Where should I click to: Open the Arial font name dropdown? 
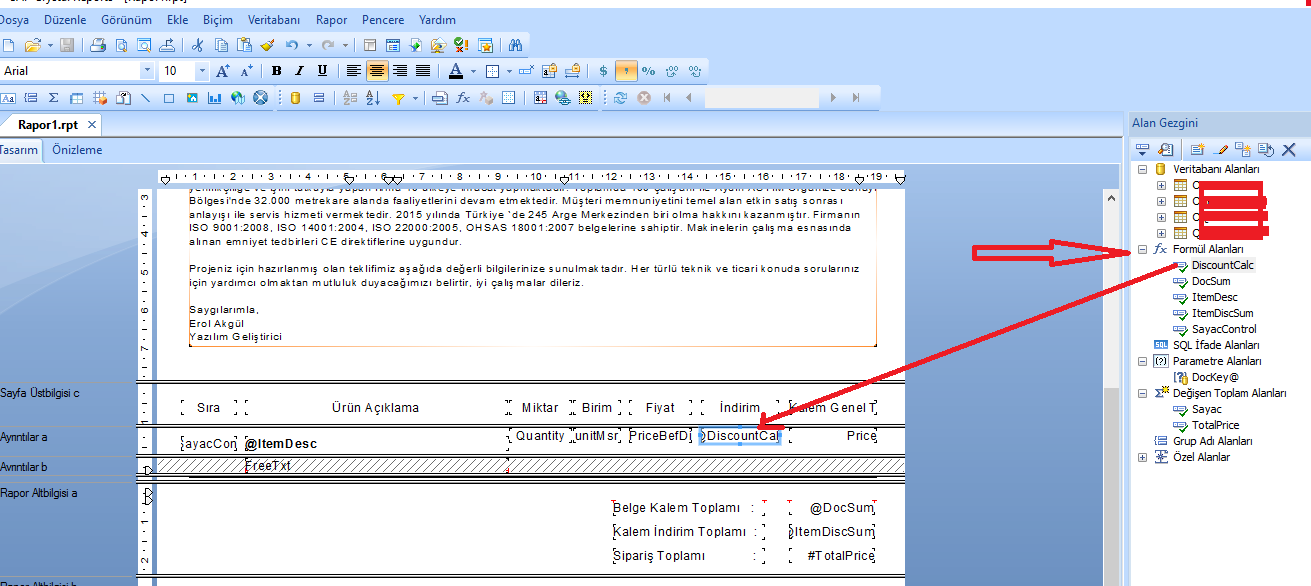(x=147, y=71)
